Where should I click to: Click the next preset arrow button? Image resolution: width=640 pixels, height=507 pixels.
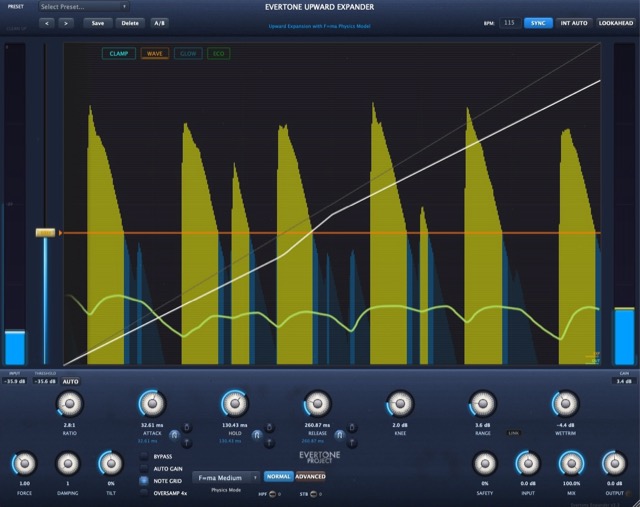coord(67,22)
